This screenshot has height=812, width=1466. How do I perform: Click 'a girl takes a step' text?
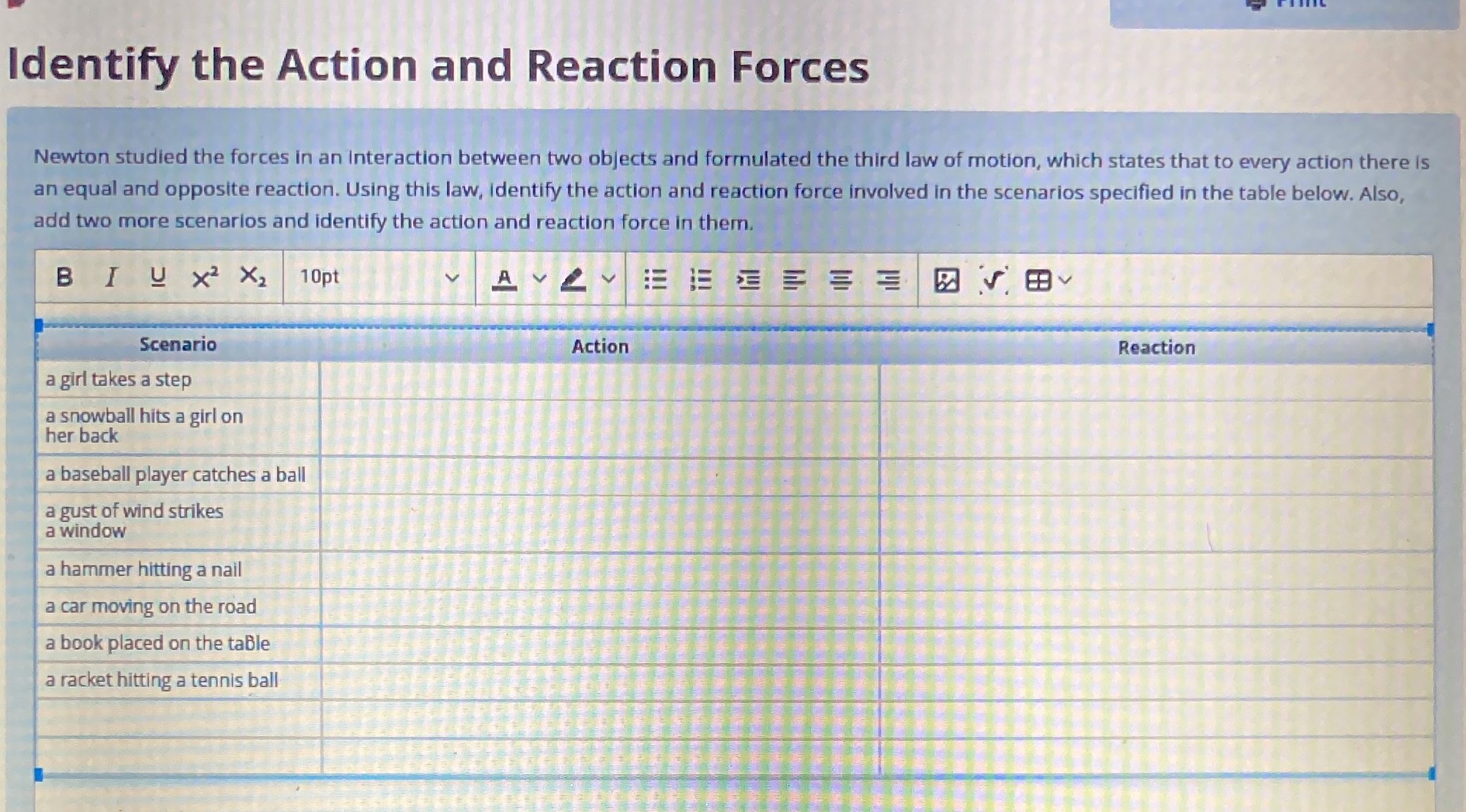[118, 379]
